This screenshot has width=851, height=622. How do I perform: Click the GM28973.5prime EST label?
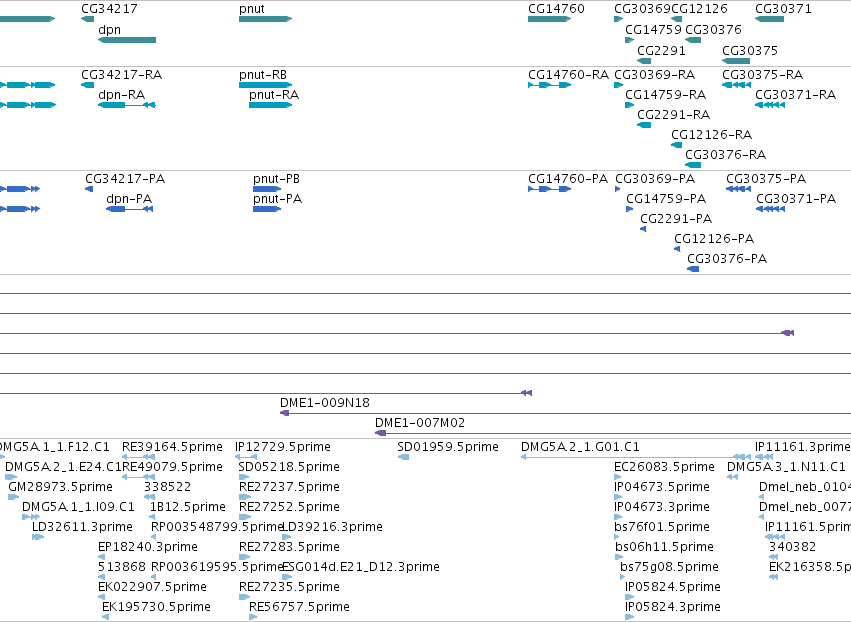point(60,487)
